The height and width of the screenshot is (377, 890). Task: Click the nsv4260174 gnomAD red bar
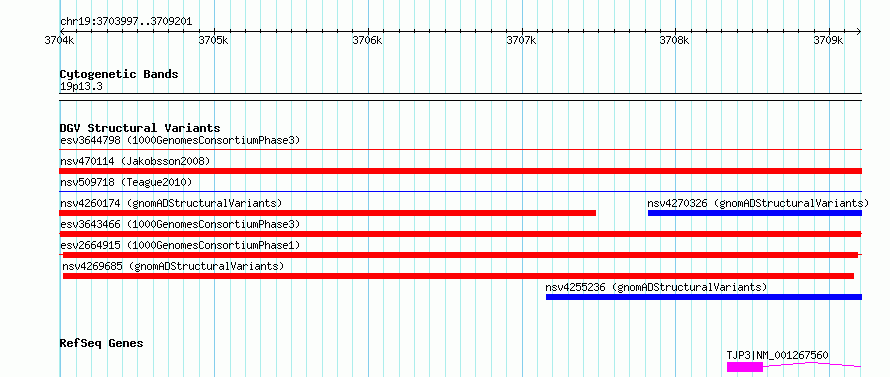click(328, 213)
